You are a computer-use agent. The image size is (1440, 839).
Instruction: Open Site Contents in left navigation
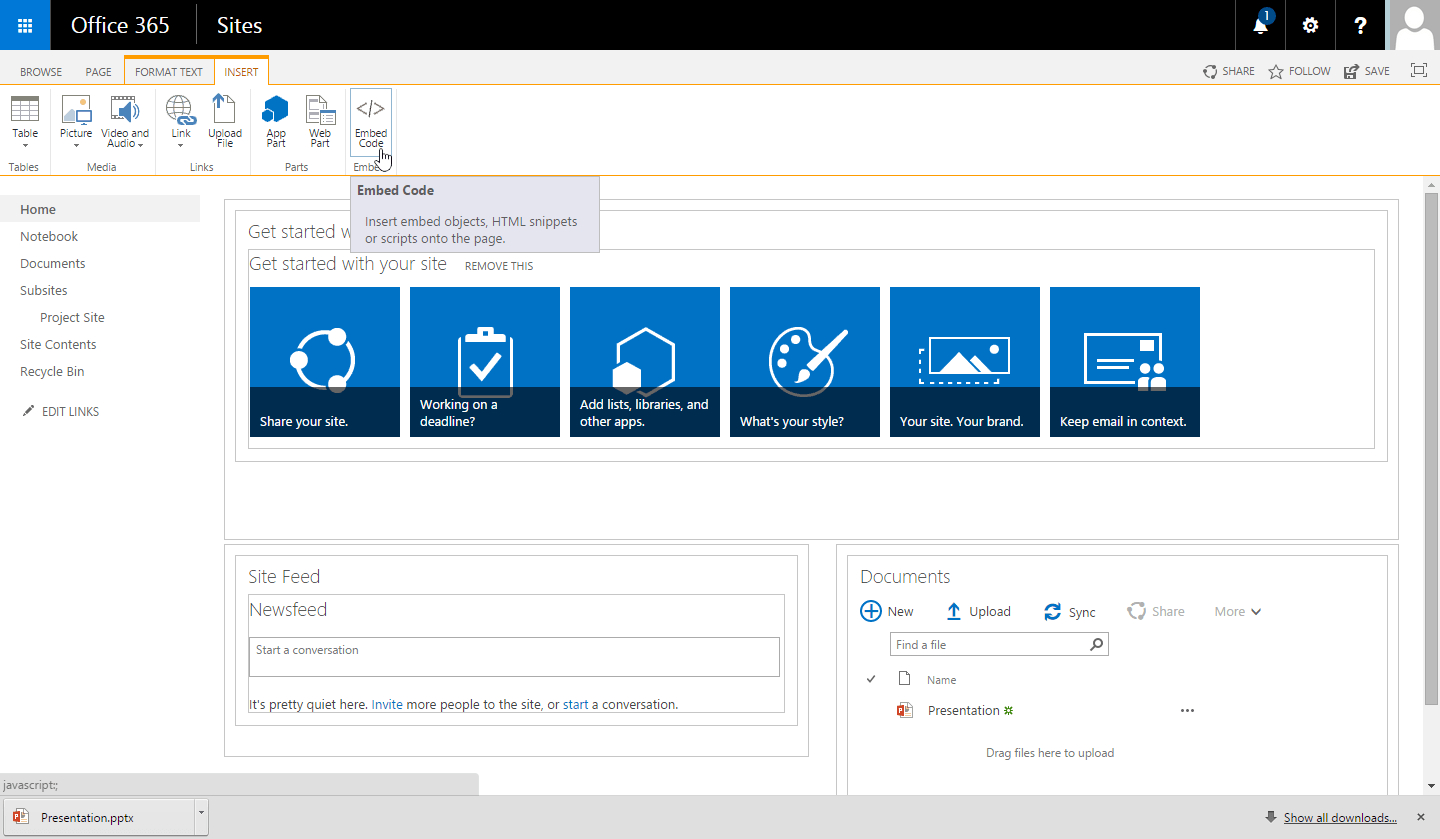pyautogui.click(x=58, y=345)
